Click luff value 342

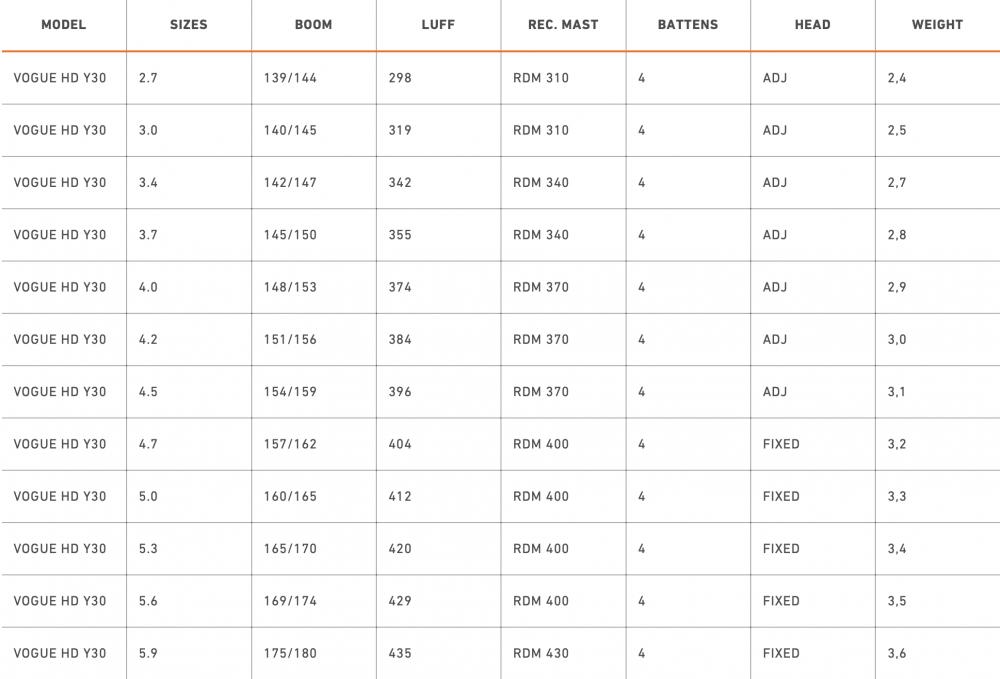coord(400,183)
